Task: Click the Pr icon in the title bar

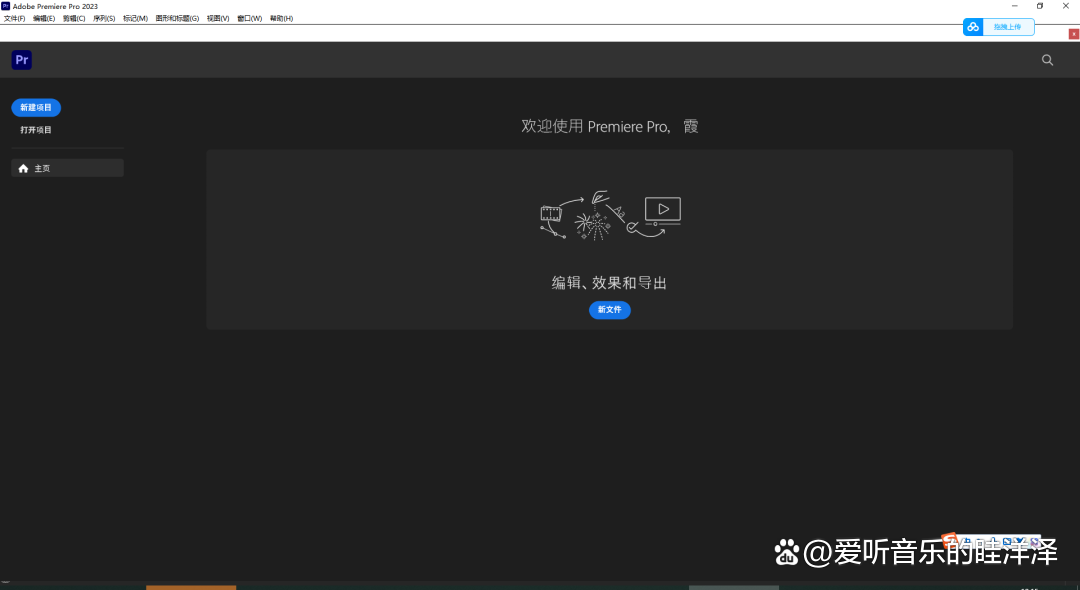Action: (6, 6)
